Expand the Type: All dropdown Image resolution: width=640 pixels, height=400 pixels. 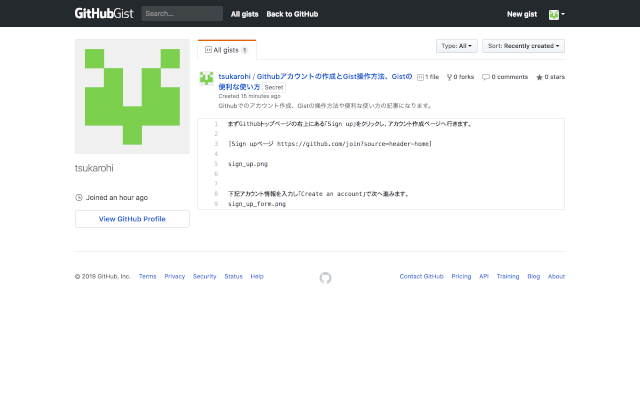coord(456,46)
